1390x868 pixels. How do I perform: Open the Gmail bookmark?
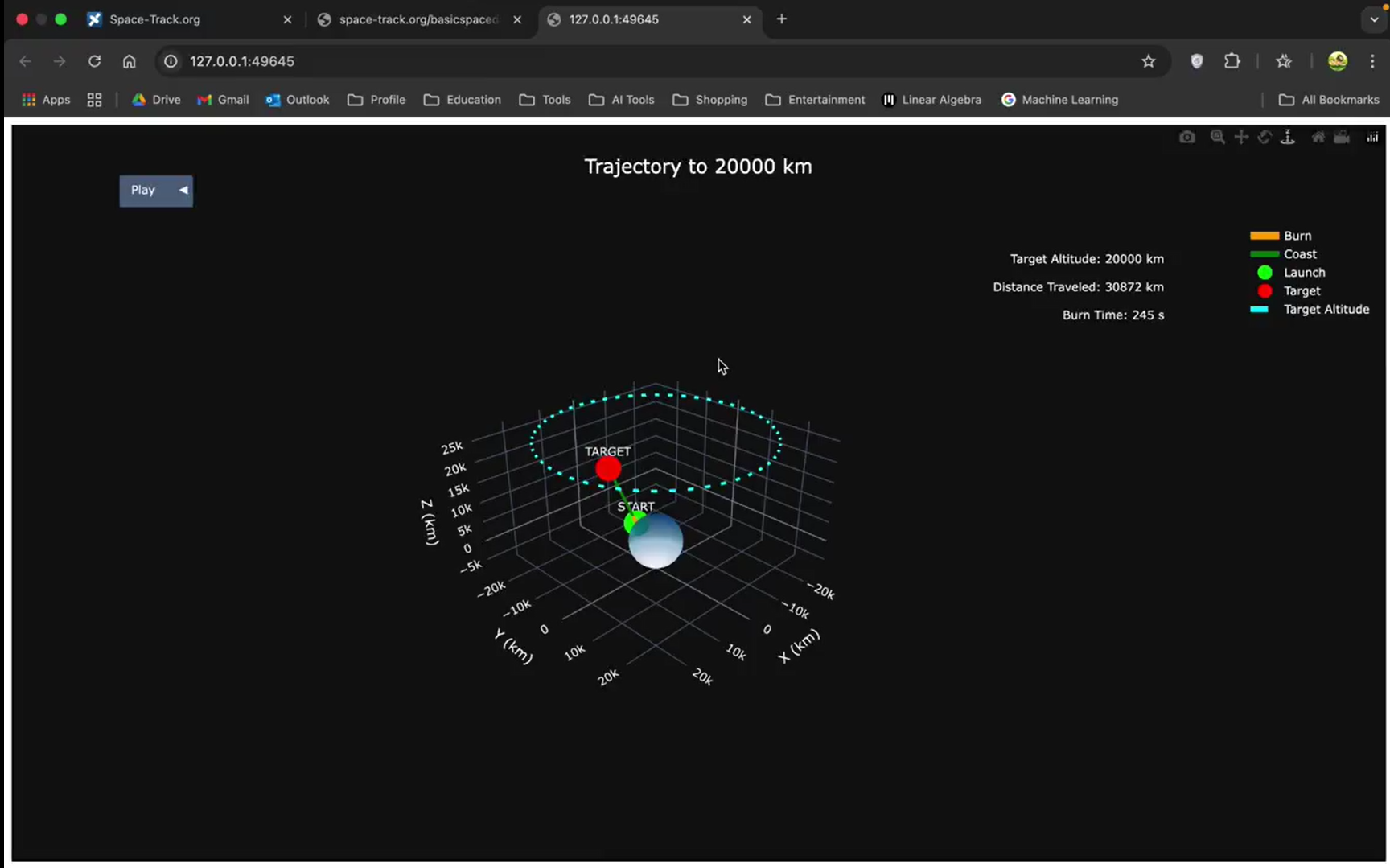(223, 100)
